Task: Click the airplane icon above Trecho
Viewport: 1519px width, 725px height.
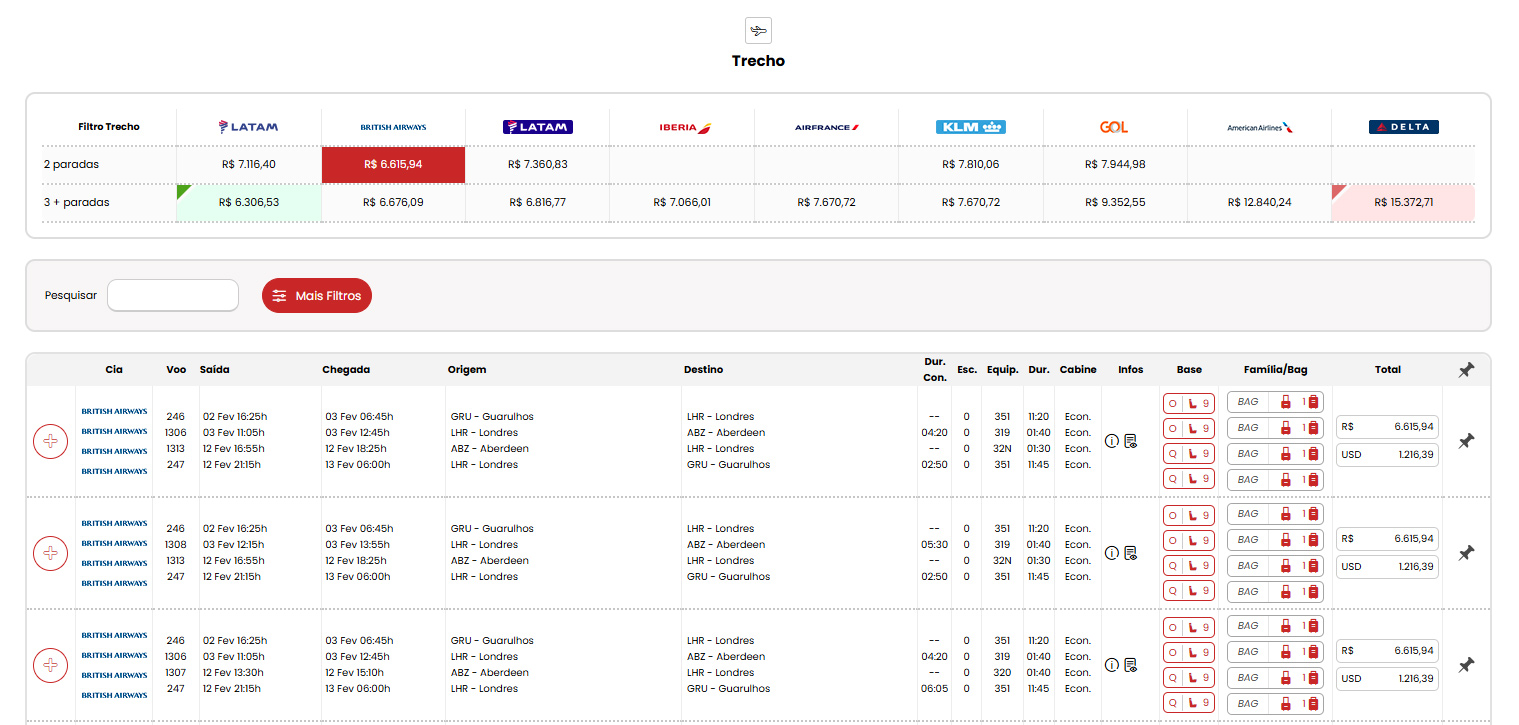Action: click(x=758, y=30)
